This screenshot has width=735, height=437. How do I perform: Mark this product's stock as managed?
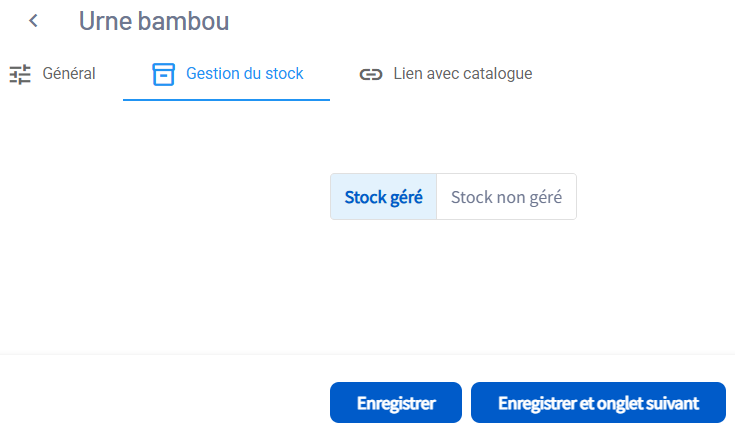[383, 197]
